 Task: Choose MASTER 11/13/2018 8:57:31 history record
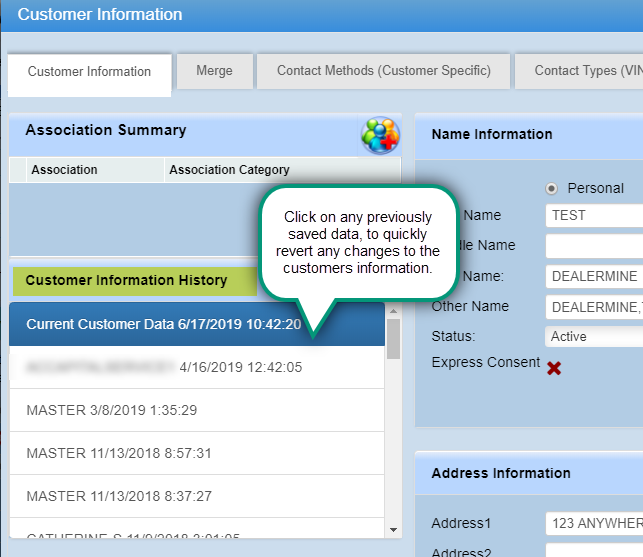tap(119, 453)
